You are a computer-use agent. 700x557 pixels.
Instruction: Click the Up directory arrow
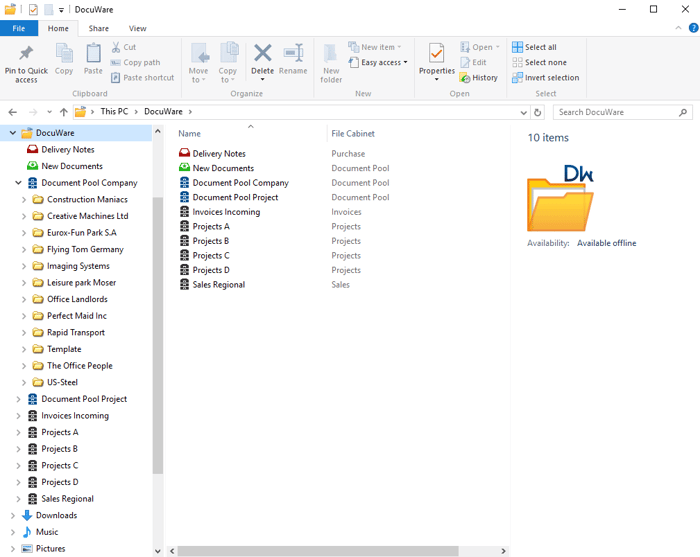(x=63, y=112)
